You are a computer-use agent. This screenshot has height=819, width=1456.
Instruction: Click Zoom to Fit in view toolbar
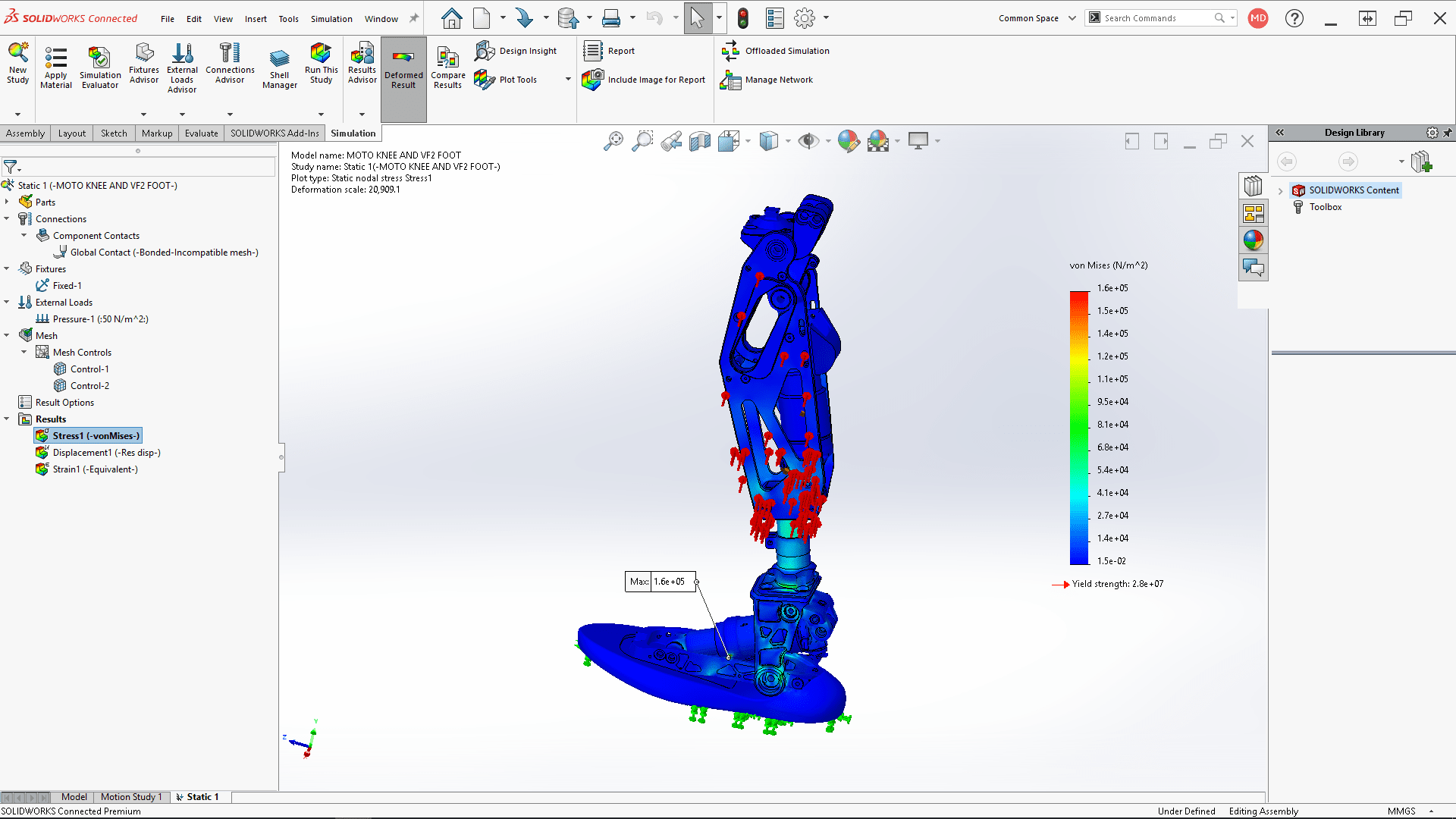click(x=613, y=141)
